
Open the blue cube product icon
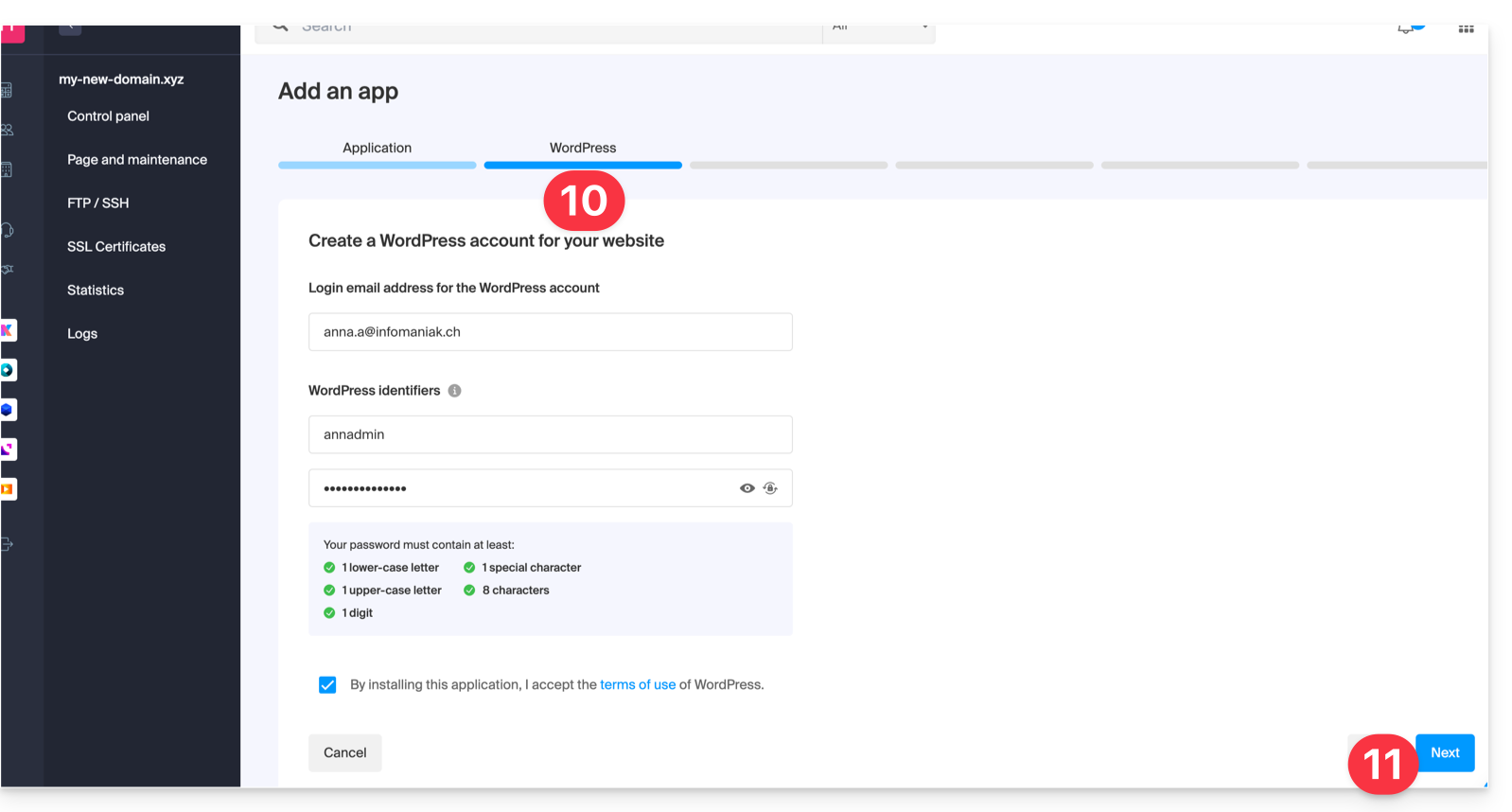click(8, 410)
